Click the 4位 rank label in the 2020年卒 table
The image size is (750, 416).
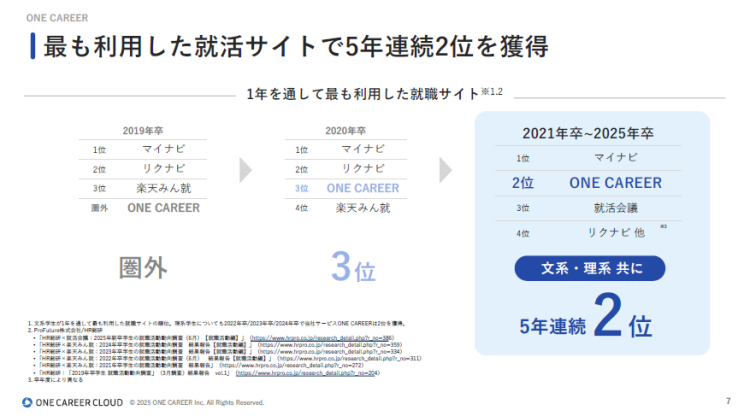click(301, 208)
